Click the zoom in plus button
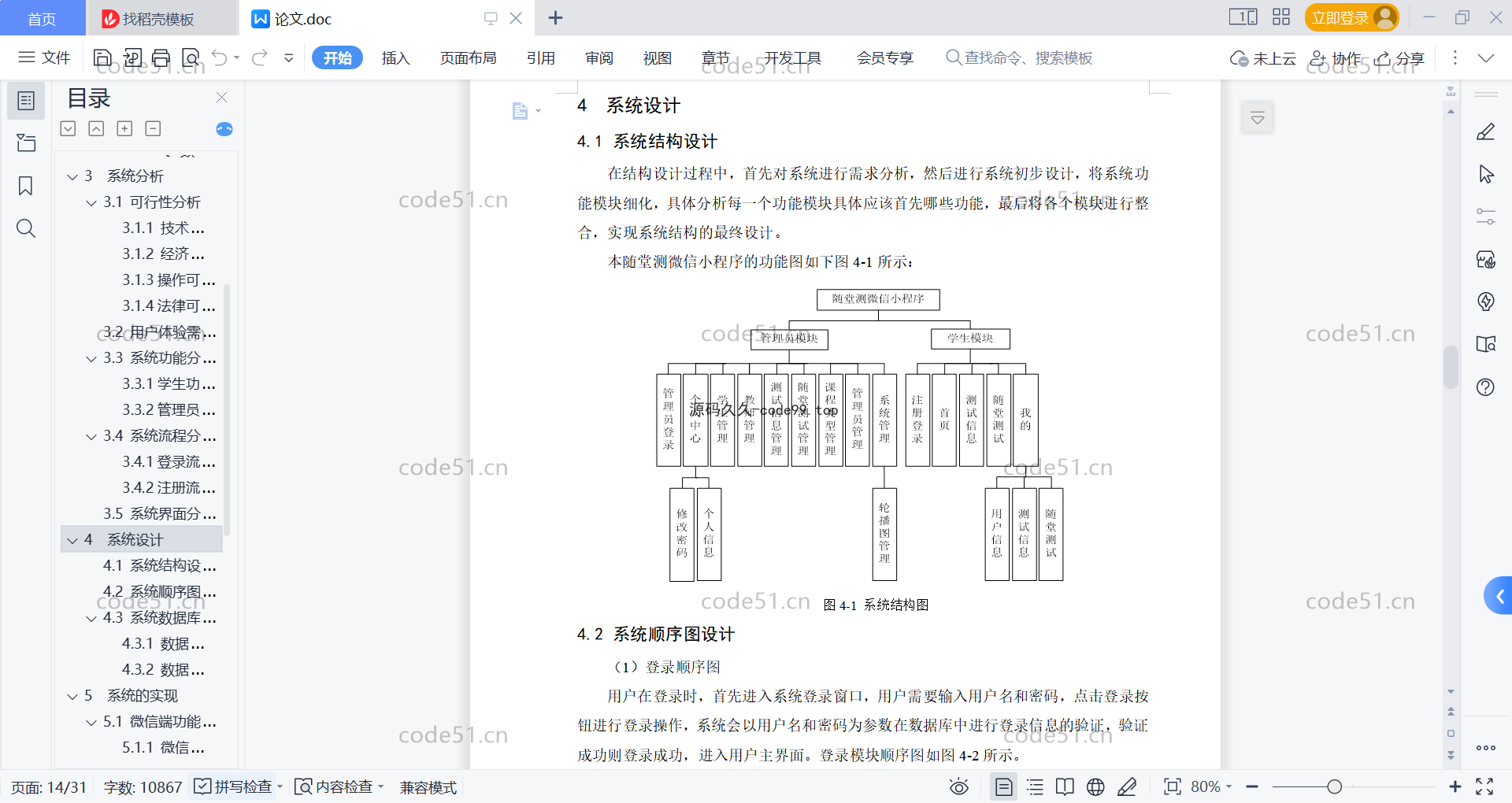The image size is (1512, 803). [1455, 786]
